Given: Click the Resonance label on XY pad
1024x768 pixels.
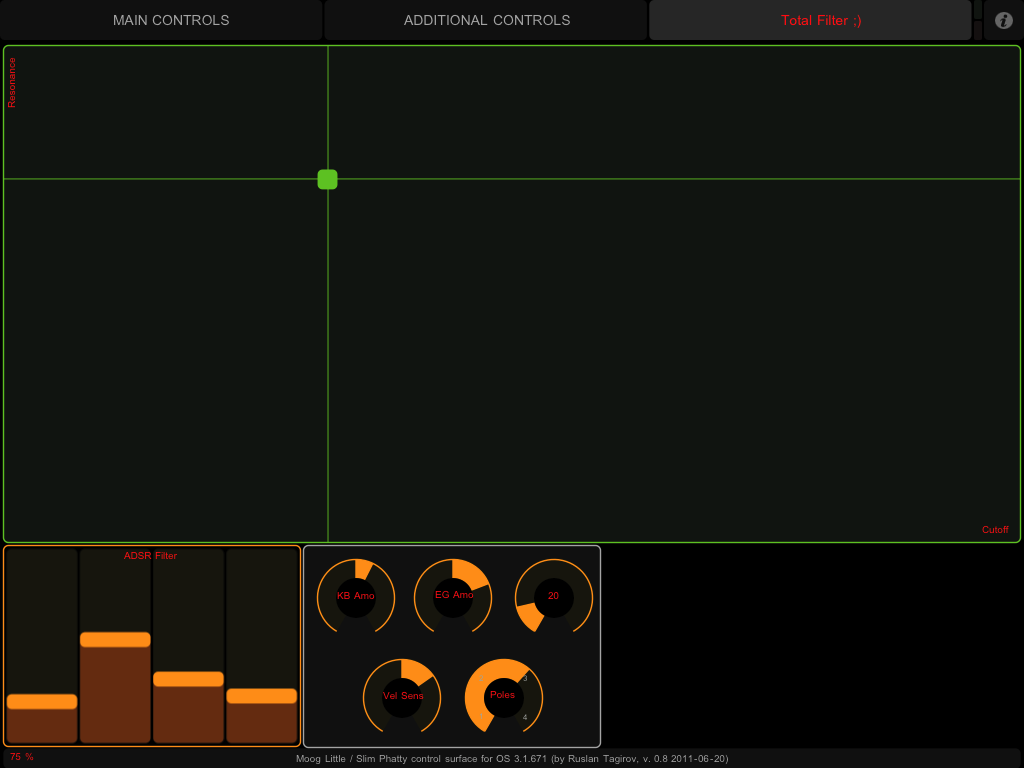Looking at the screenshot, I should pos(13,83).
